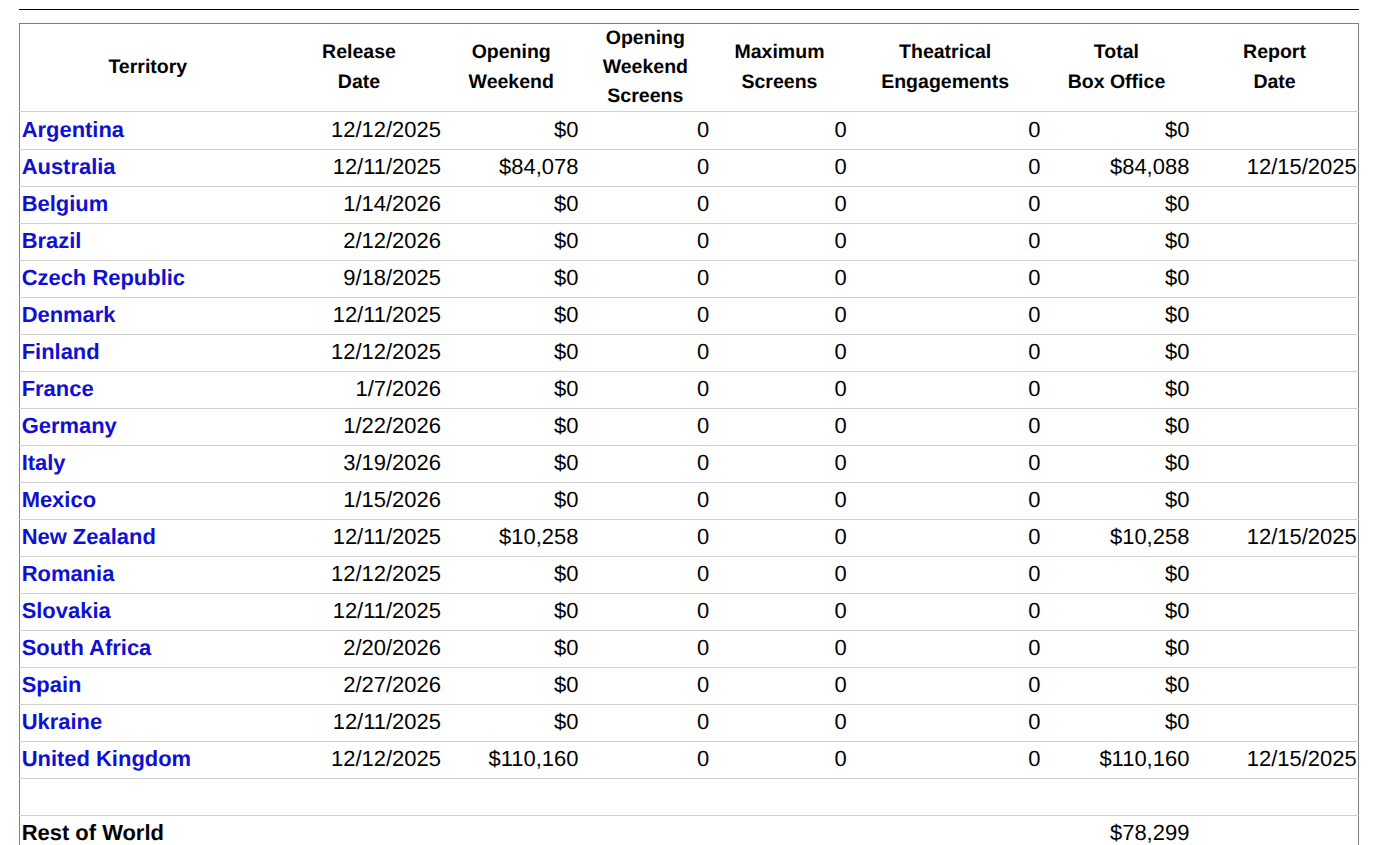Click the Slovakia link
Image resolution: width=1379 pixels, height=845 pixels.
pos(66,611)
